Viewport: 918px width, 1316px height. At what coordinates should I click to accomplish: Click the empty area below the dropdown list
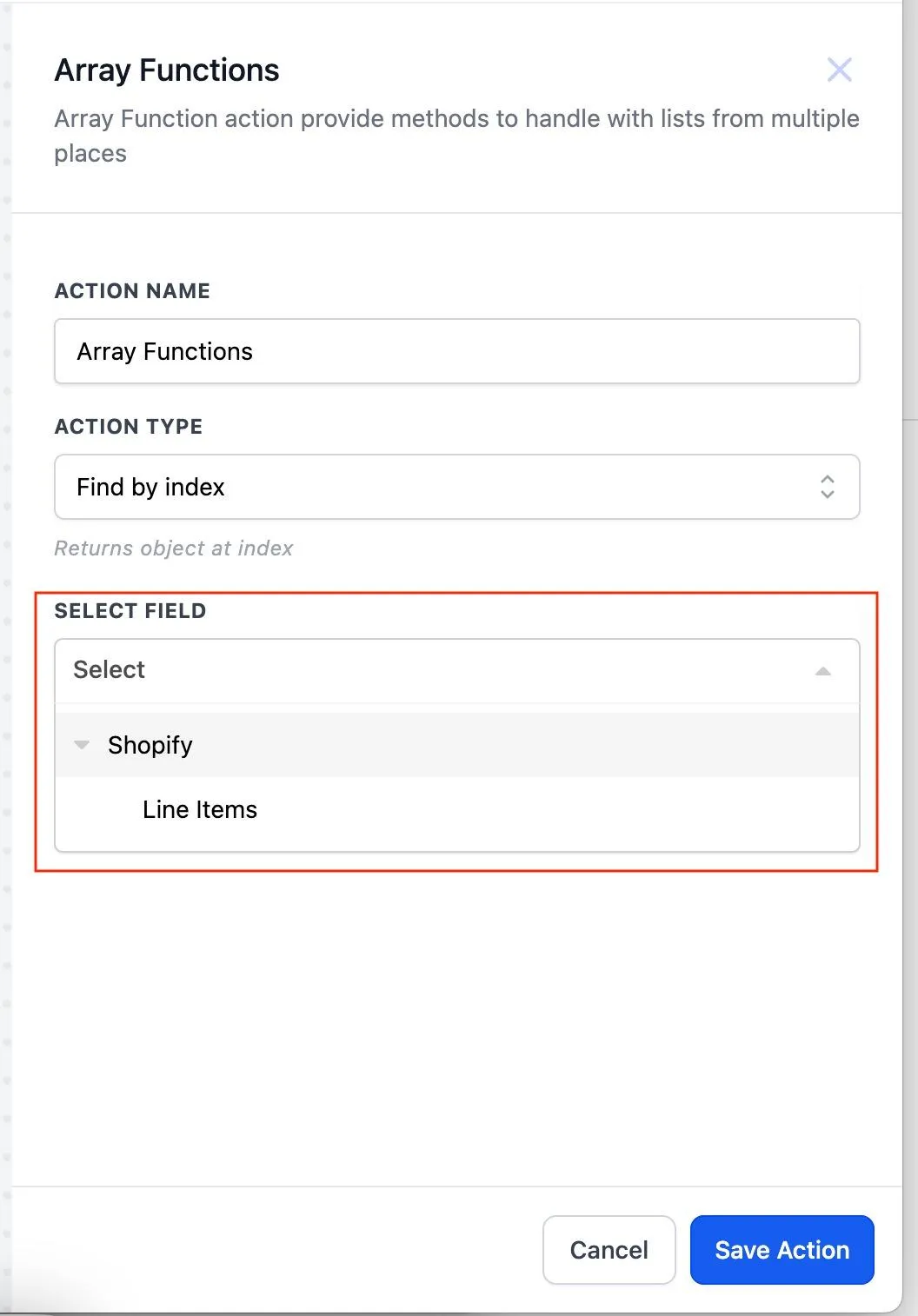click(456, 1026)
